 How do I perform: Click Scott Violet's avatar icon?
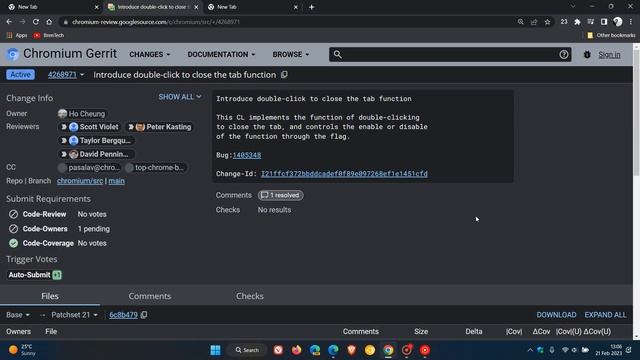coord(73,127)
